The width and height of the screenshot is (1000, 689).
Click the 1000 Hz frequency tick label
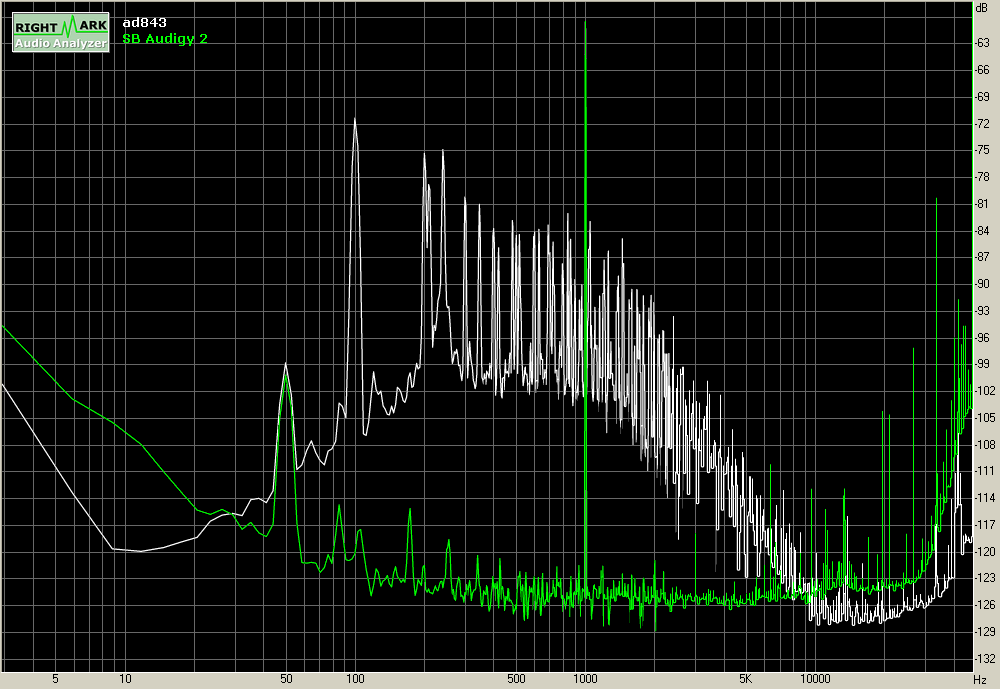point(585,679)
